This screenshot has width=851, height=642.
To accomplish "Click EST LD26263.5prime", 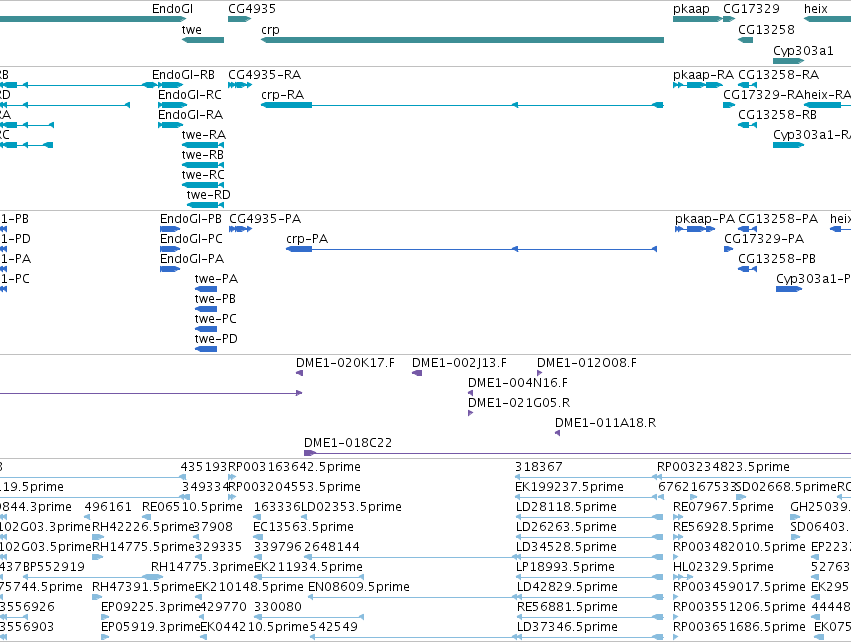I will click(x=589, y=537).
